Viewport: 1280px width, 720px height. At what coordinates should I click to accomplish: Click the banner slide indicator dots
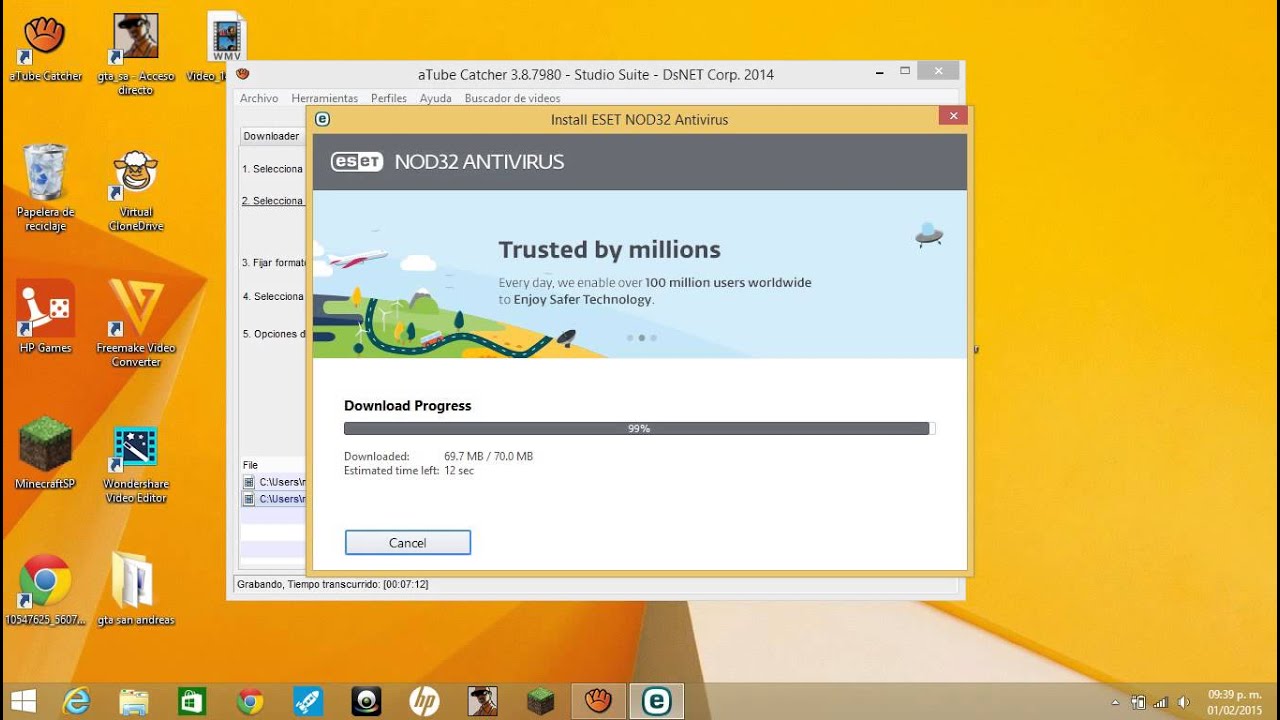pos(641,338)
